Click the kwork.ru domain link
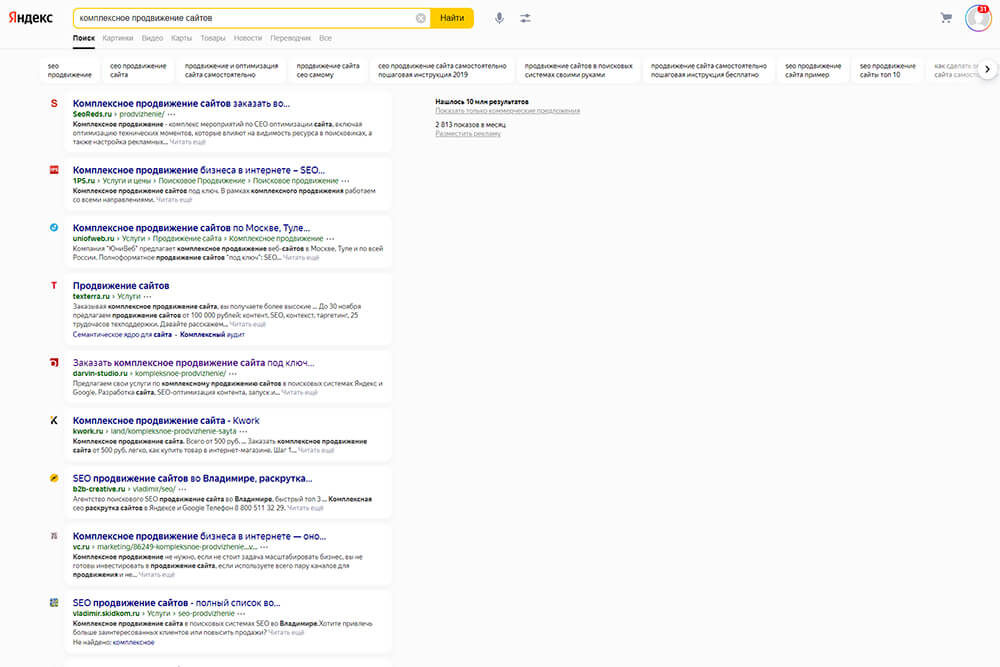 (x=88, y=432)
